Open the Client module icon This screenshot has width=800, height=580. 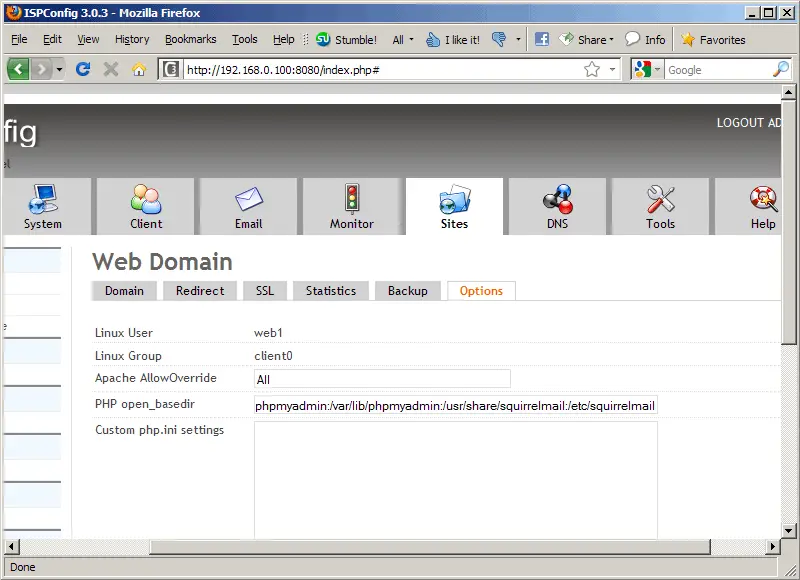(146, 199)
